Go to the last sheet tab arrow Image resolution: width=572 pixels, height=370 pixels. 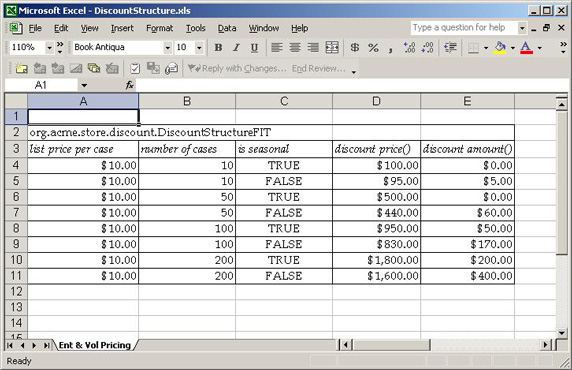click(46, 345)
